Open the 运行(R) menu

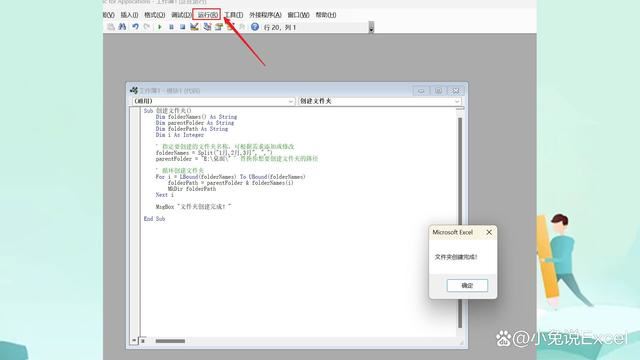pos(207,15)
